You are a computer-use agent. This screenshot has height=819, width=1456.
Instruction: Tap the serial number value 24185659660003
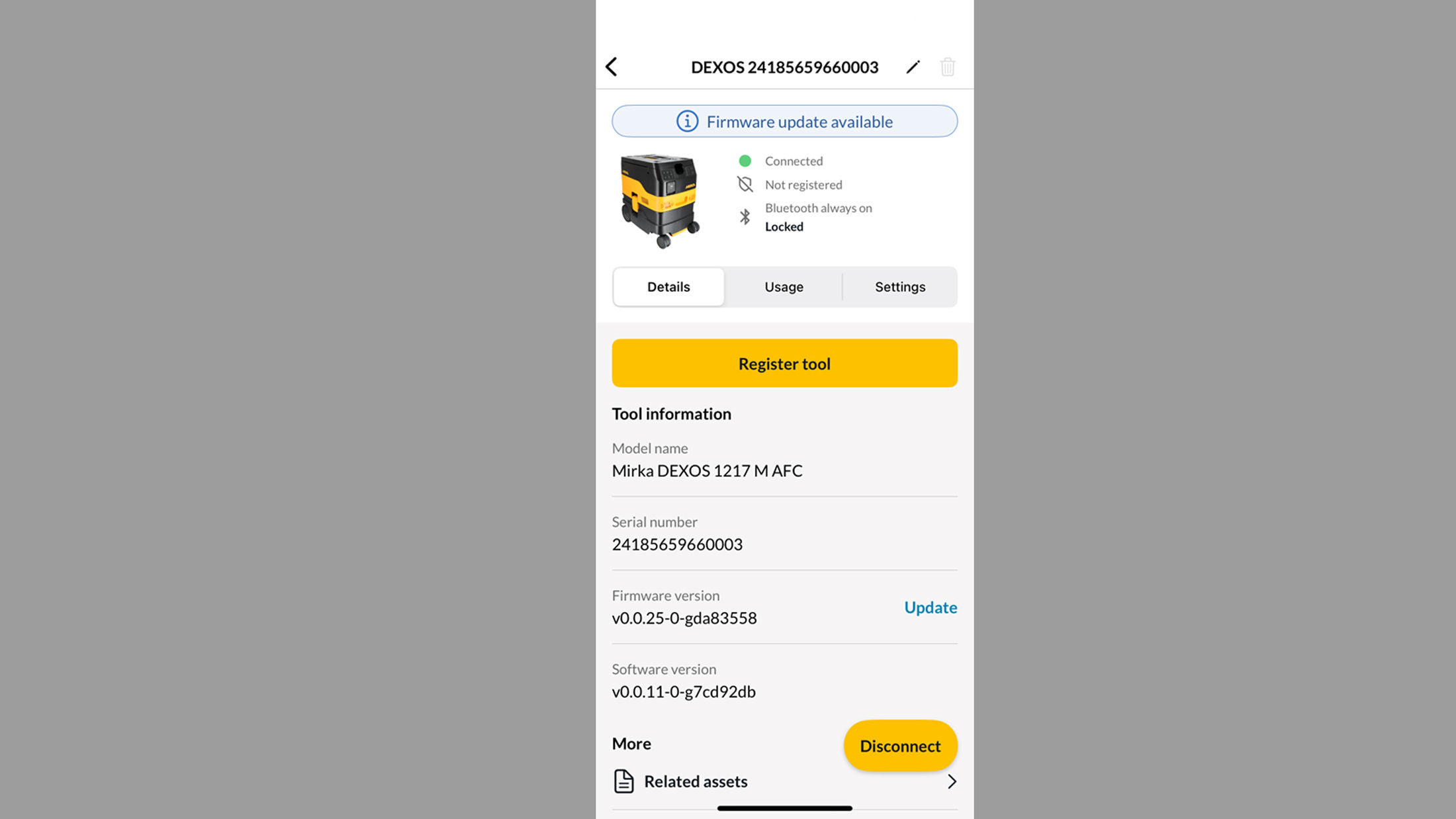point(677,544)
